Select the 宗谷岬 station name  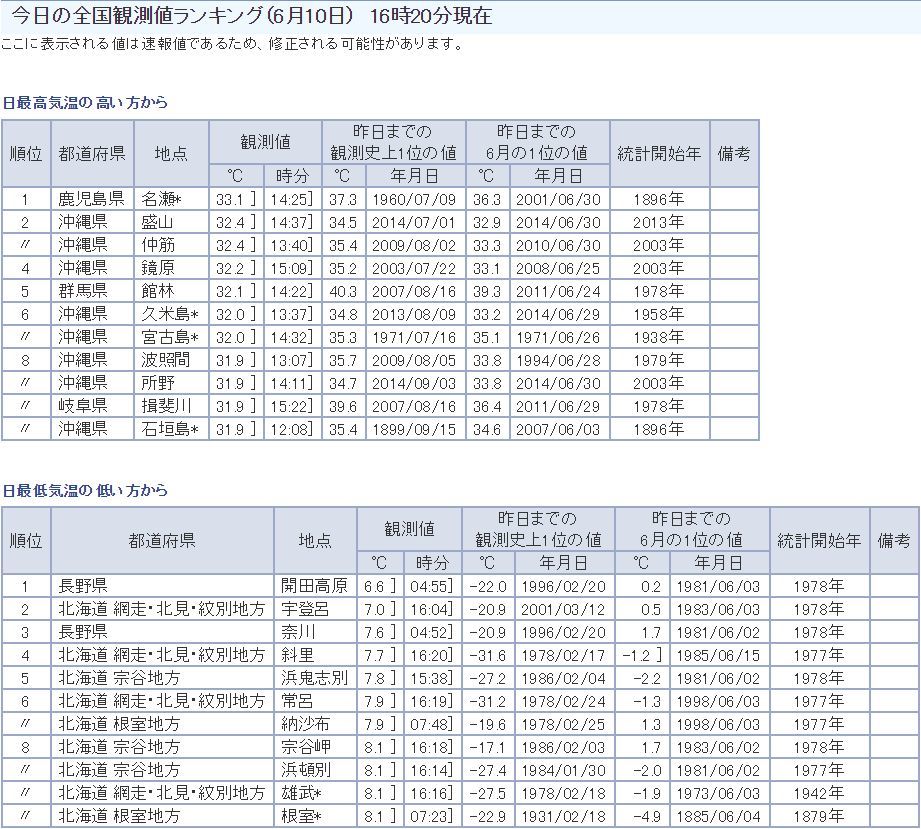click(x=303, y=747)
